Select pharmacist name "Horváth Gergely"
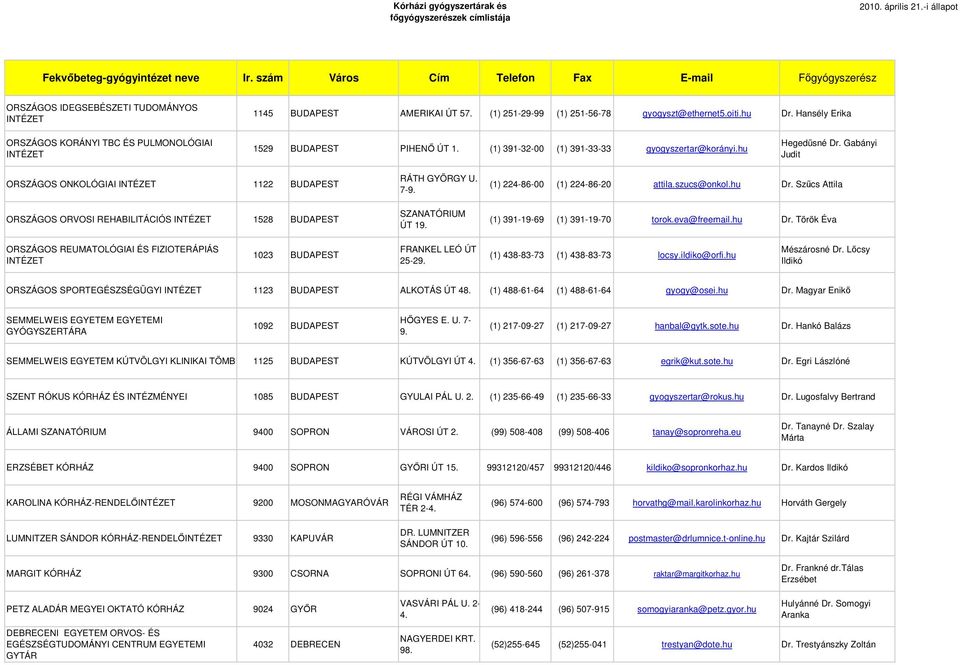960x665 pixels. 814,503
